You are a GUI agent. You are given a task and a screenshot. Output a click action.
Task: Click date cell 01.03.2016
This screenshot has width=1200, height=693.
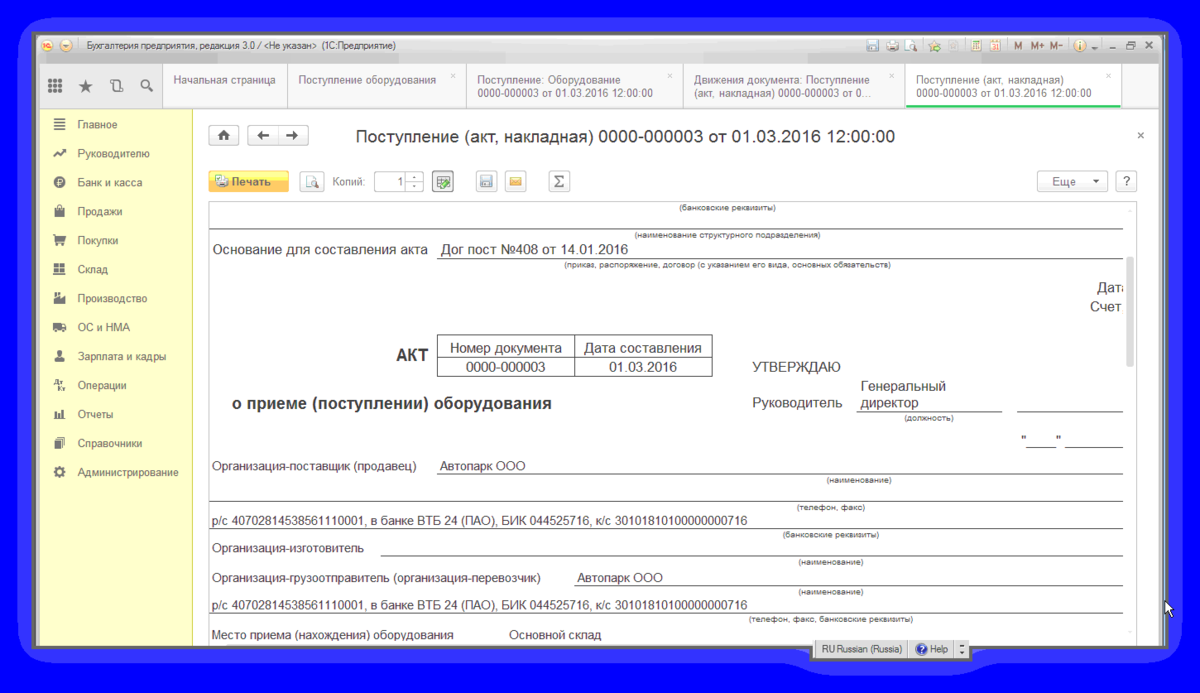[643, 367]
